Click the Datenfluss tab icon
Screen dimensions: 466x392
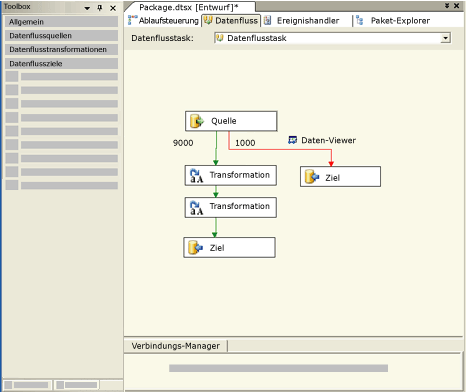tap(208, 21)
